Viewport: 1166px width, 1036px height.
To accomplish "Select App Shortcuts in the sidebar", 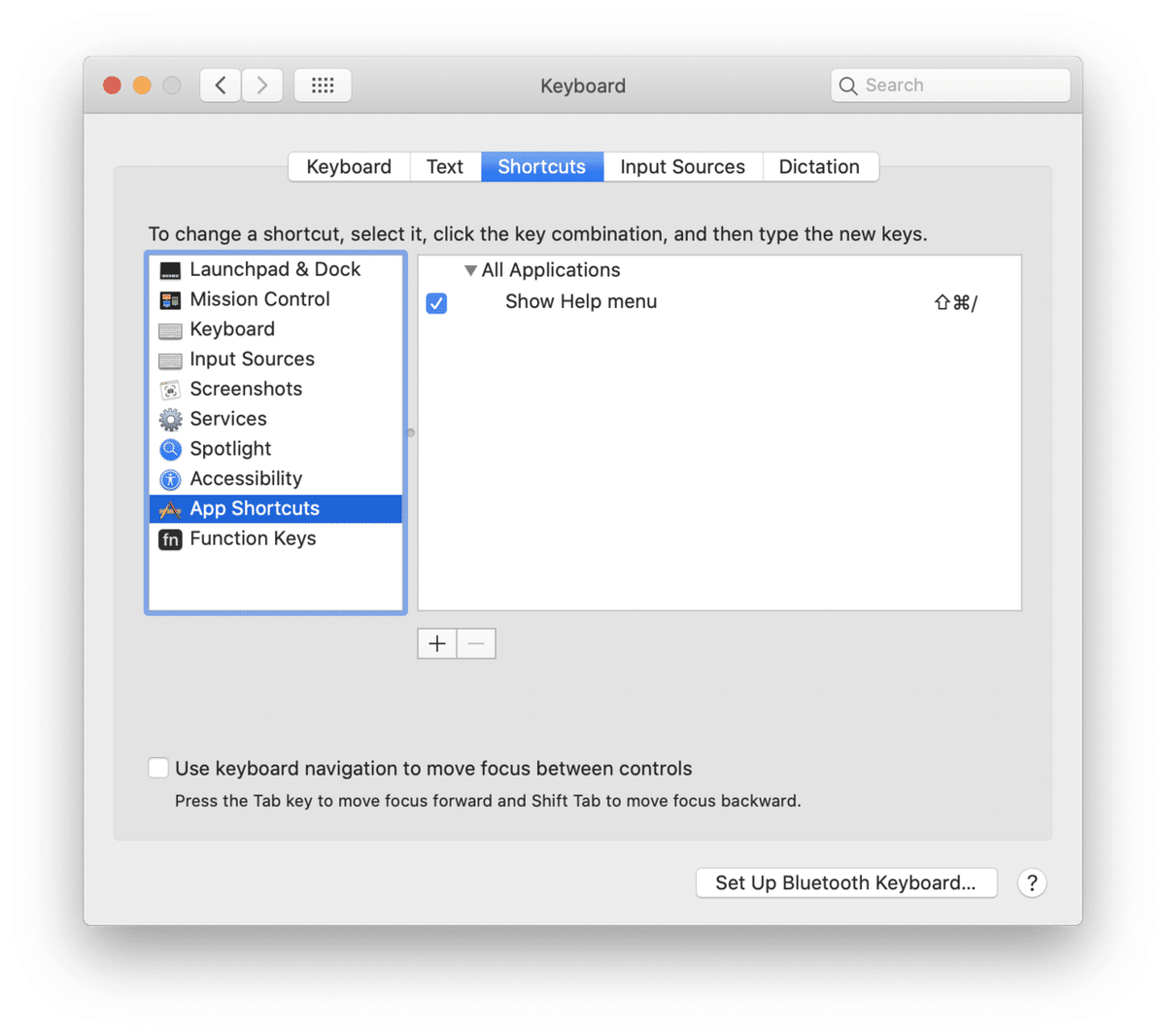I will tap(255, 508).
